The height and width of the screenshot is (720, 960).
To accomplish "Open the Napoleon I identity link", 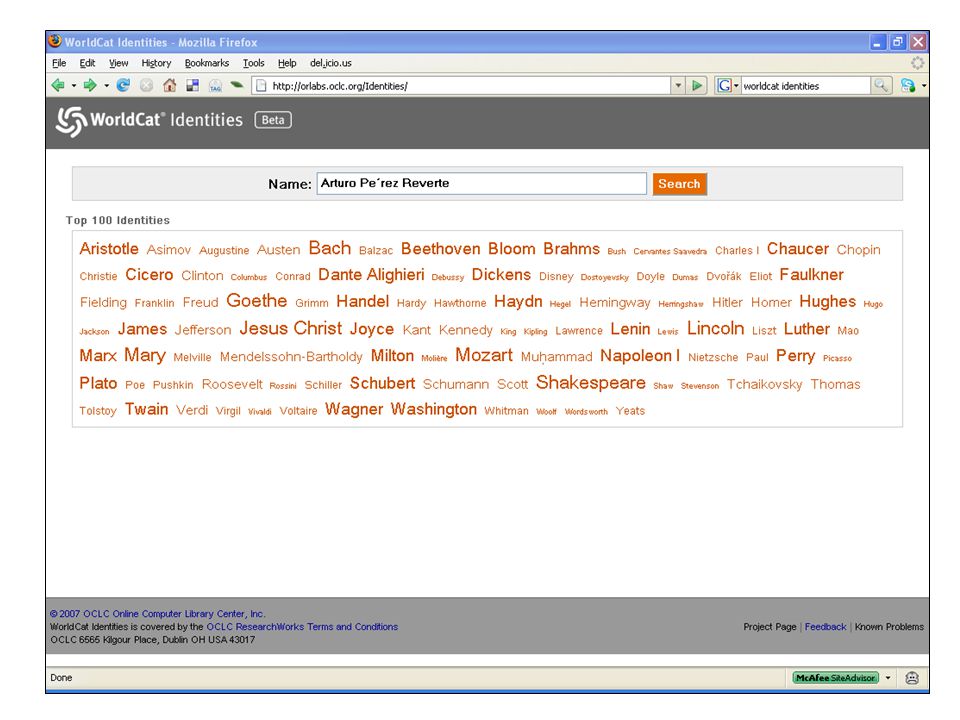I will point(640,356).
